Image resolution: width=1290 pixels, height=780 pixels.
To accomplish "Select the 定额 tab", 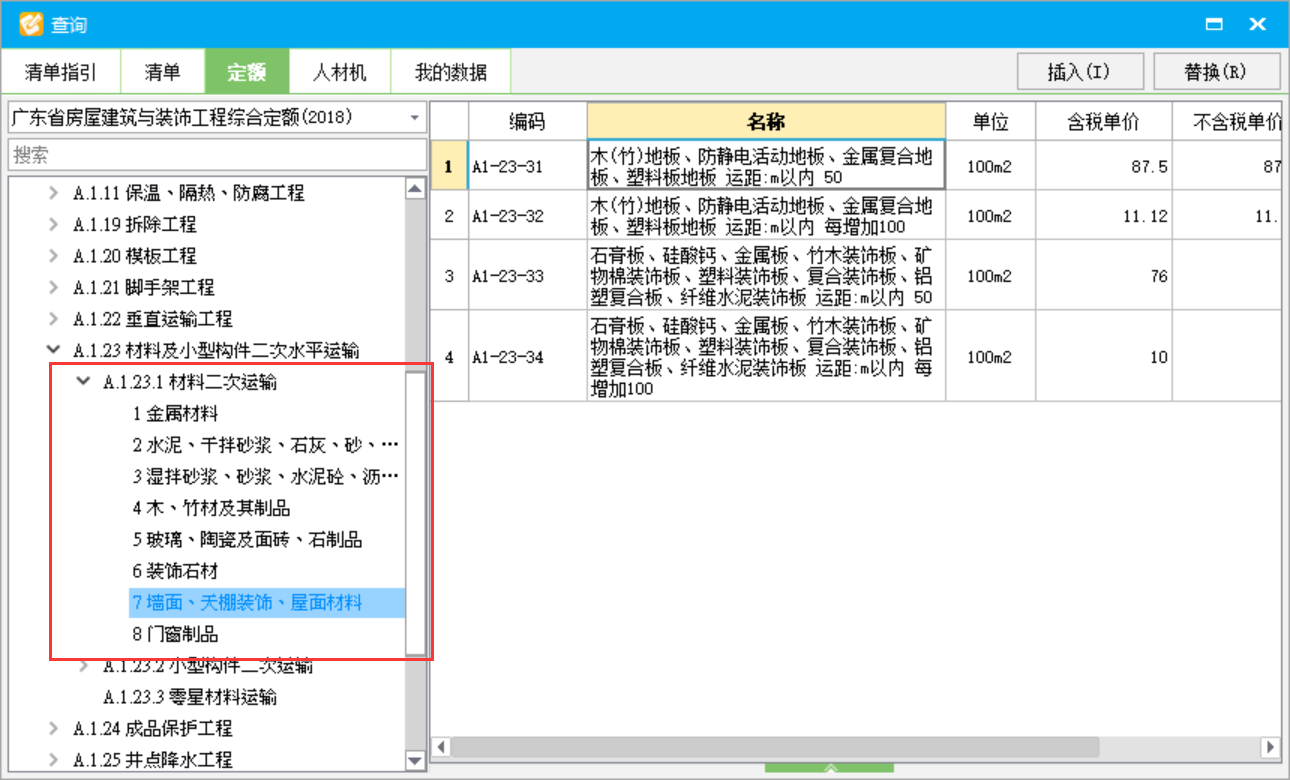I will point(247,72).
